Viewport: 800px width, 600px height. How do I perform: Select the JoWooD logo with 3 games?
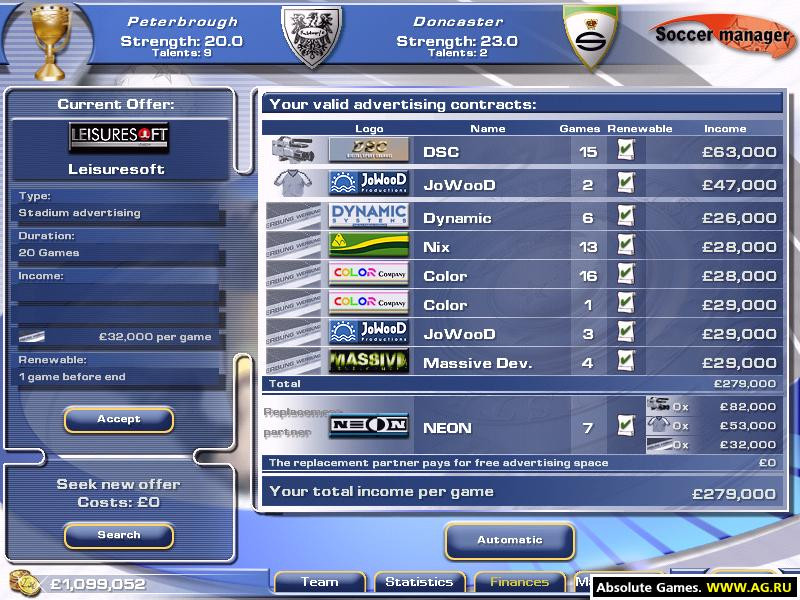[x=368, y=332]
